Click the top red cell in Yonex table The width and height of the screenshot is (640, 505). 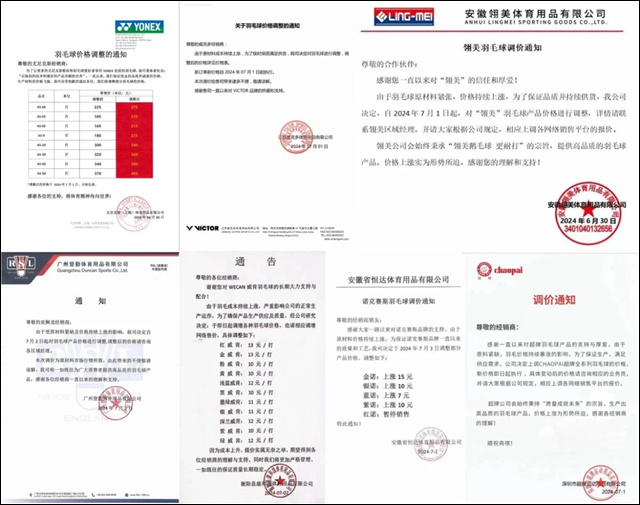pos(134,107)
